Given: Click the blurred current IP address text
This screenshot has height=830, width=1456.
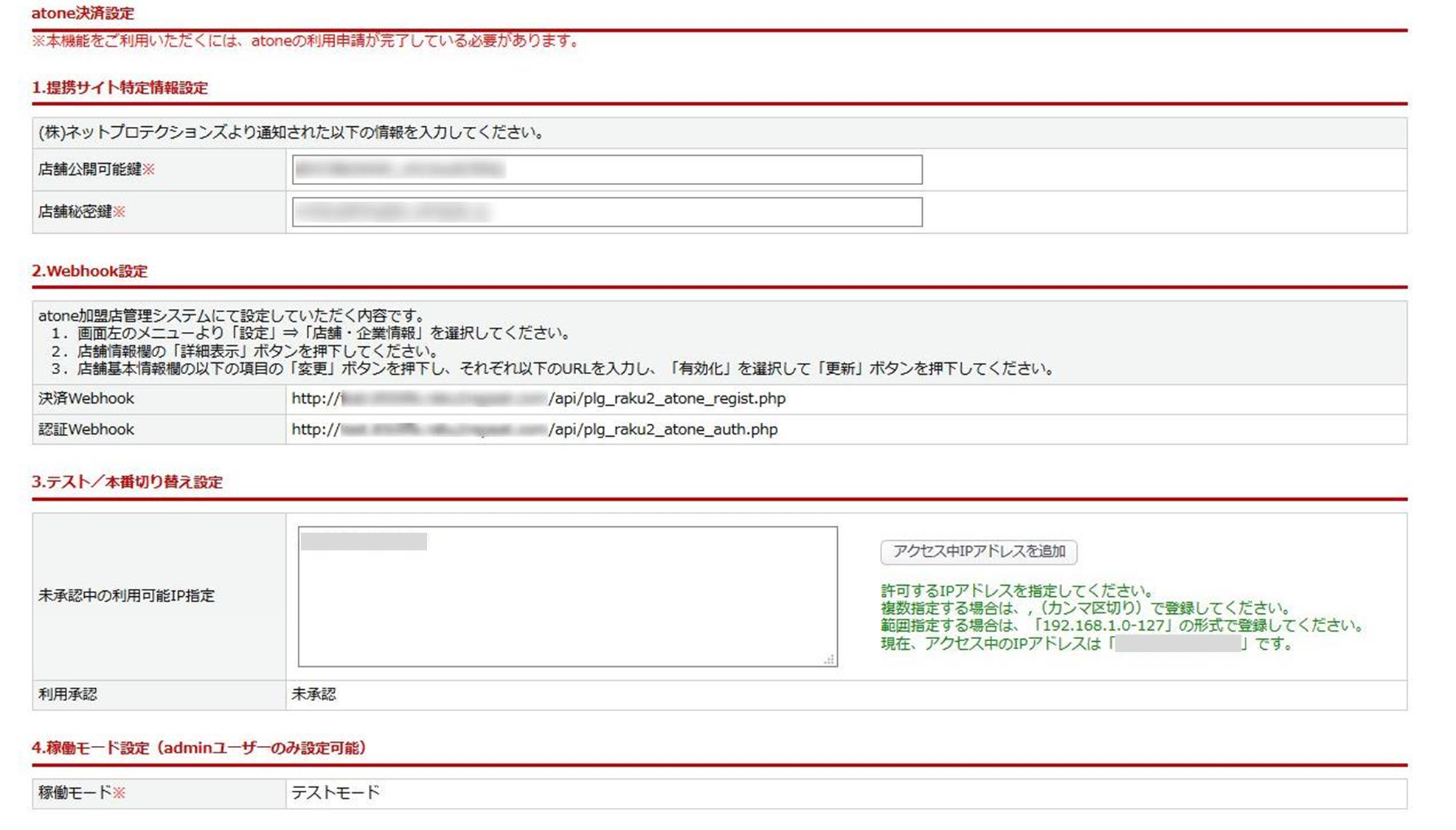Looking at the screenshot, I should pos(1178,644).
